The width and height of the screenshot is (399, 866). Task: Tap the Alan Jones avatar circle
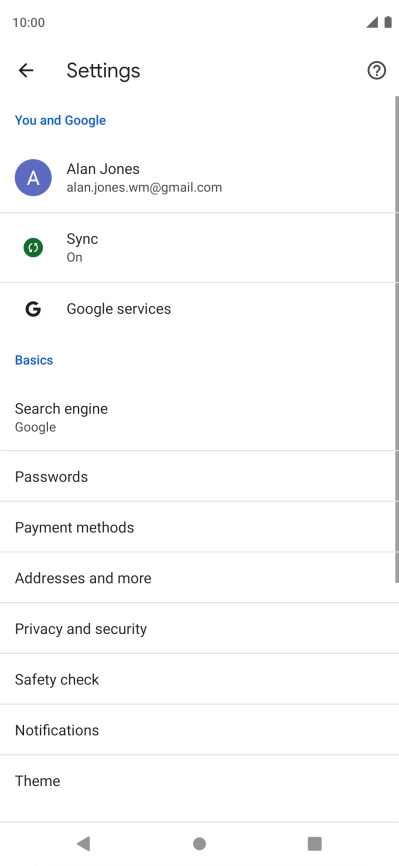[33, 178]
